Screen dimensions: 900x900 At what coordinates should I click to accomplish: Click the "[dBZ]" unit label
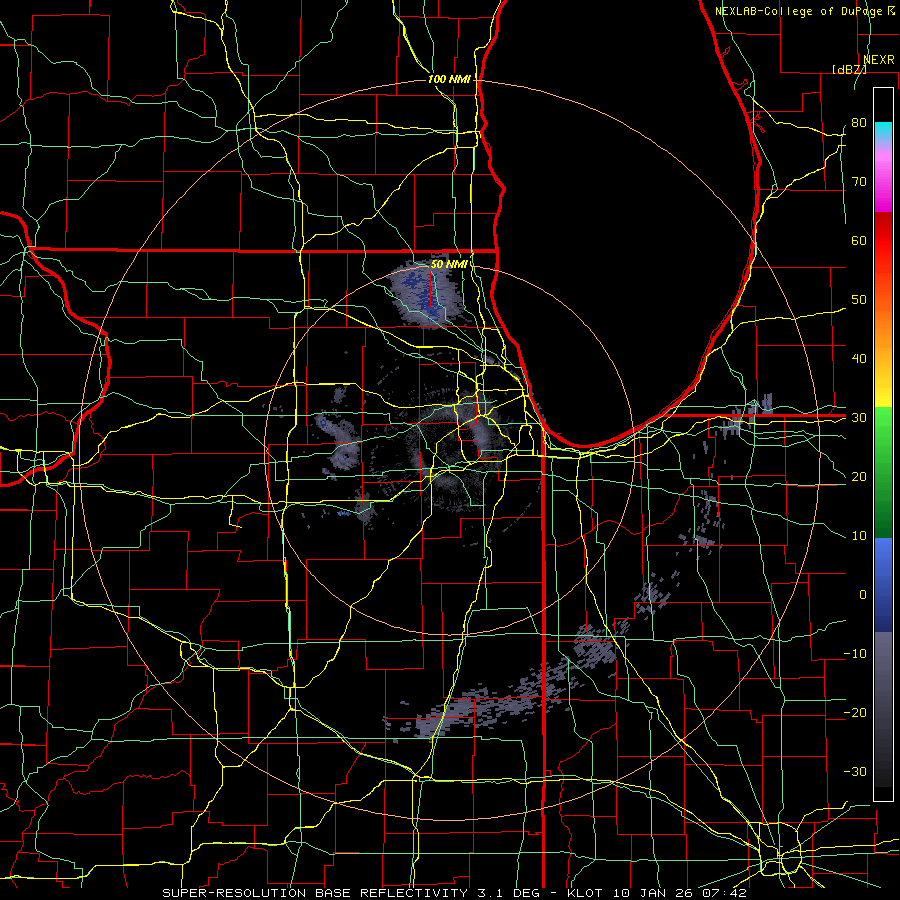(x=849, y=69)
